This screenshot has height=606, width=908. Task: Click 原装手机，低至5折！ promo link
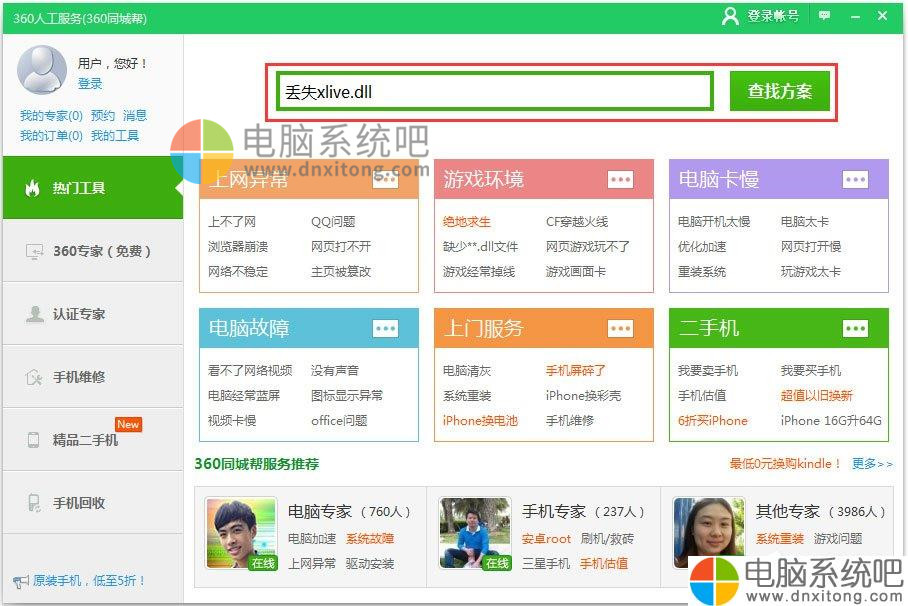89,581
